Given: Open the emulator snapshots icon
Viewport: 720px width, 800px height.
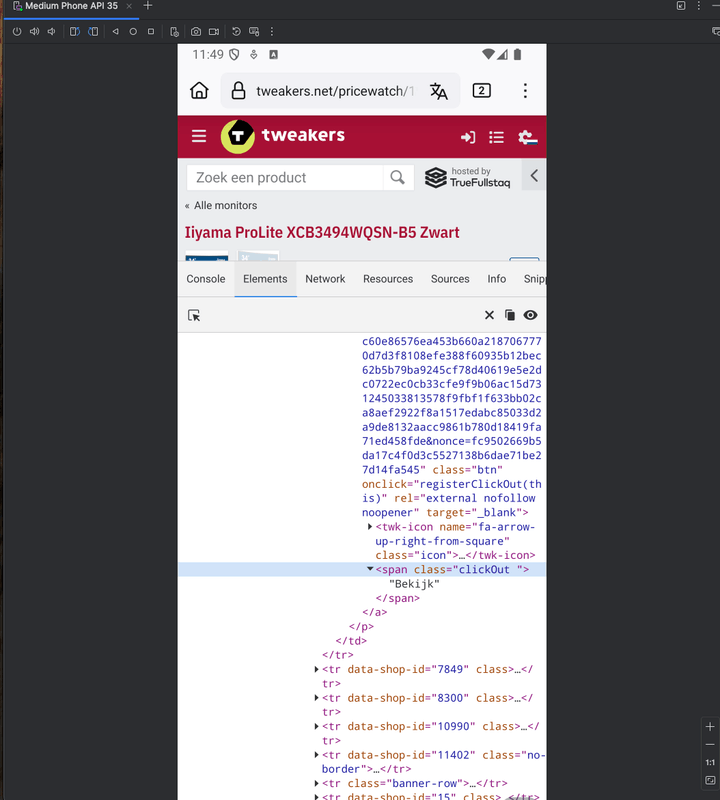Looking at the screenshot, I should pos(236,32).
